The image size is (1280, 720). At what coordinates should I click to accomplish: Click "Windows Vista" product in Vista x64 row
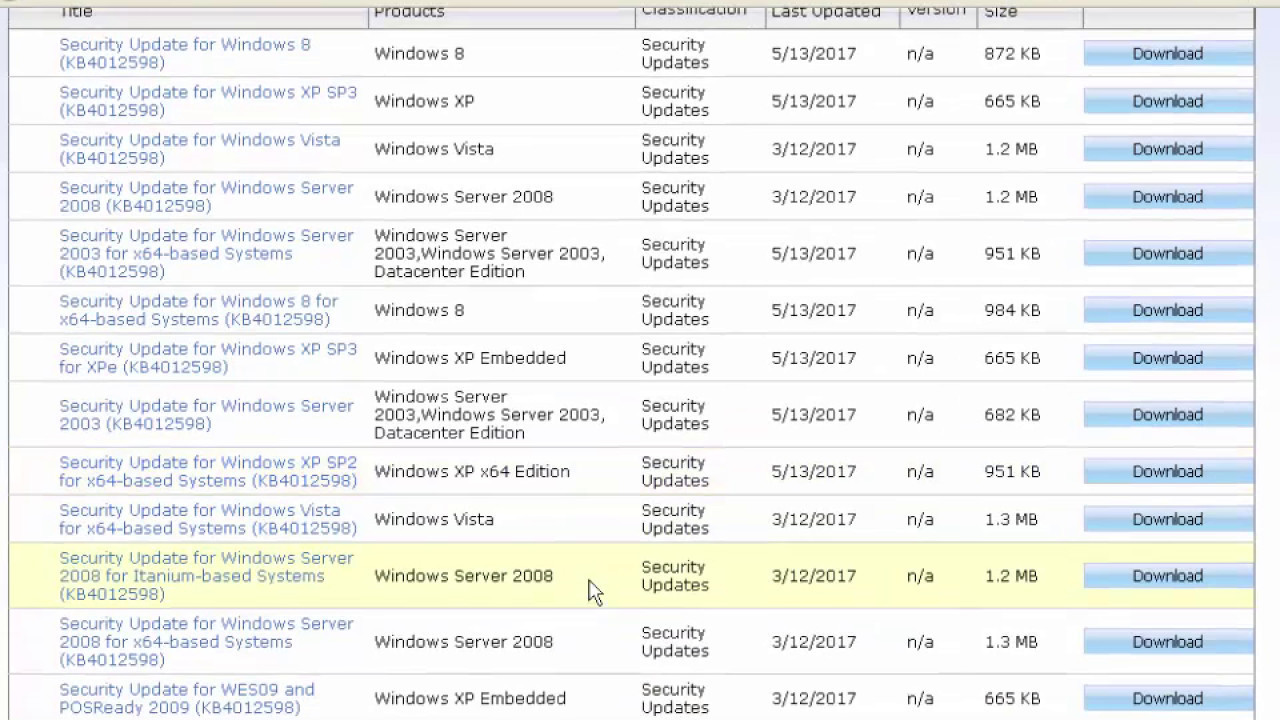point(434,519)
